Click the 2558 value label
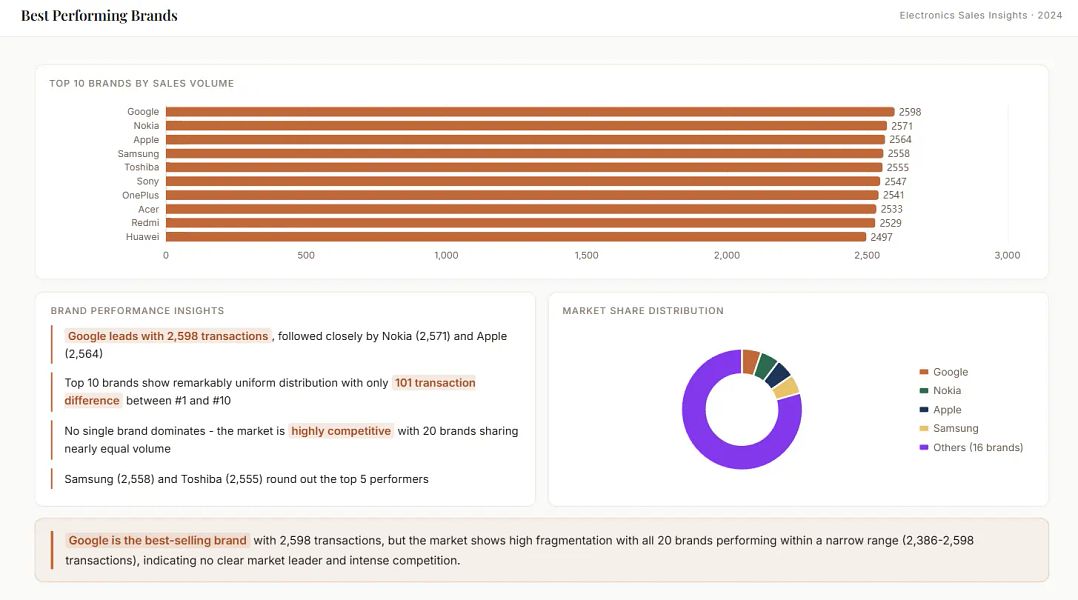The image size is (1078, 600). [x=899, y=153]
